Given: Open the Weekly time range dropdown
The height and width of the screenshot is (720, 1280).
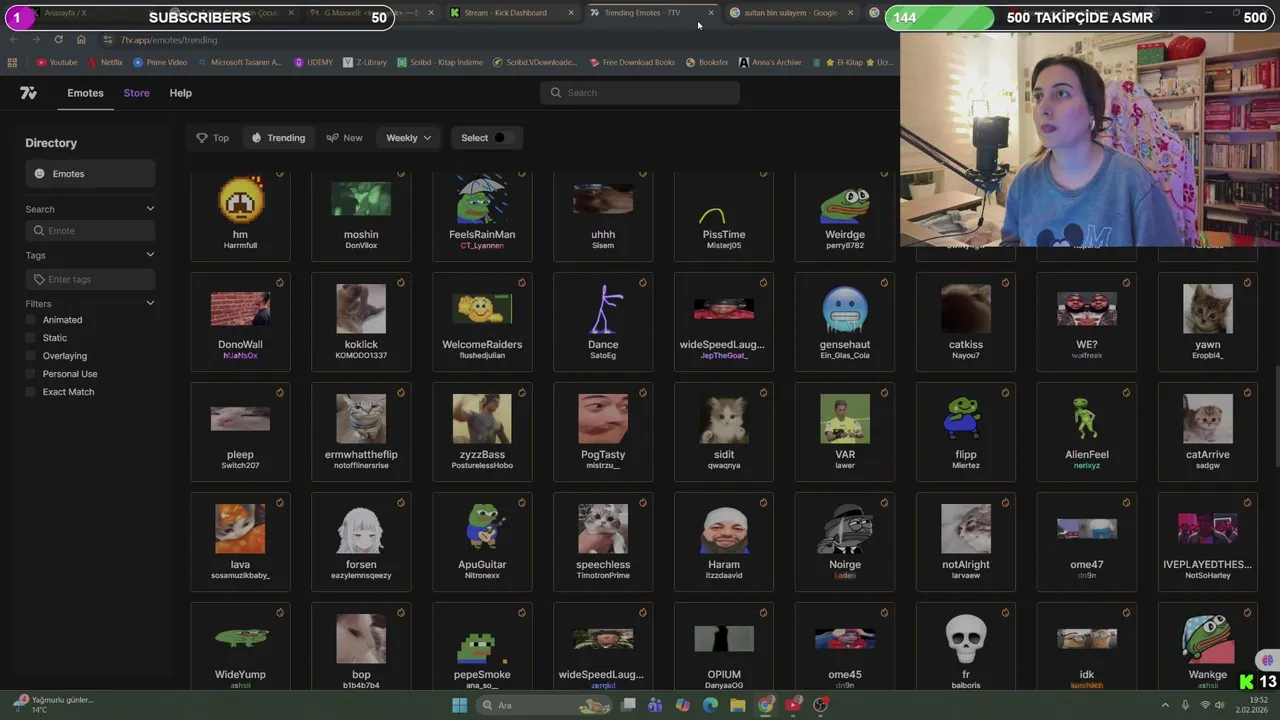Looking at the screenshot, I should click(408, 138).
